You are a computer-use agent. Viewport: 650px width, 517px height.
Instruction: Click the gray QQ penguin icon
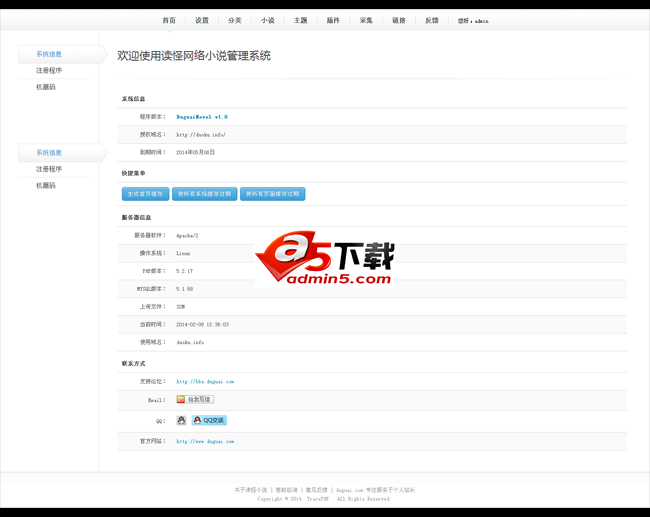(x=181, y=420)
